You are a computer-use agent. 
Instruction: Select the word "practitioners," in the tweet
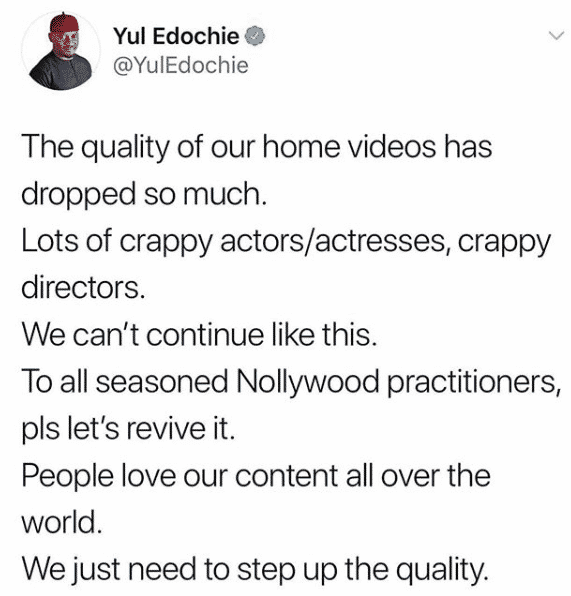[473, 383]
